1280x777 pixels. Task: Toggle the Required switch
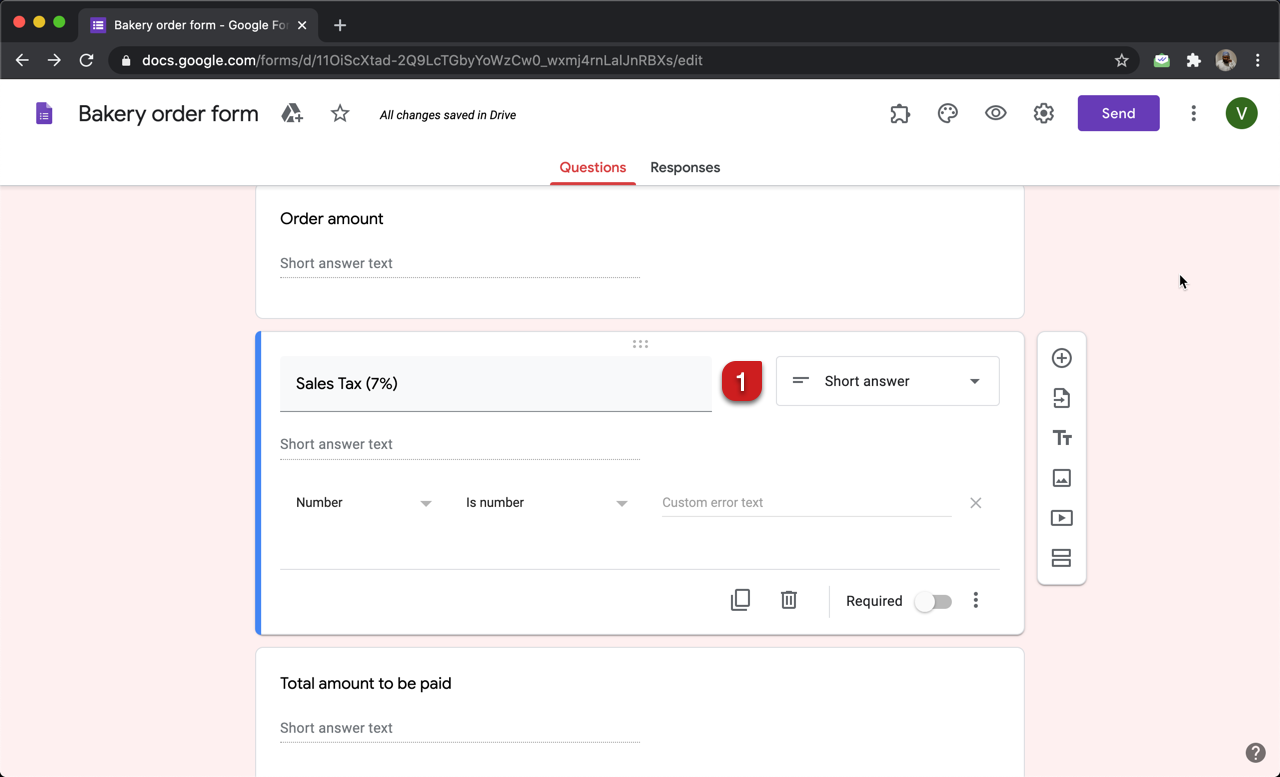click(933, 601)
